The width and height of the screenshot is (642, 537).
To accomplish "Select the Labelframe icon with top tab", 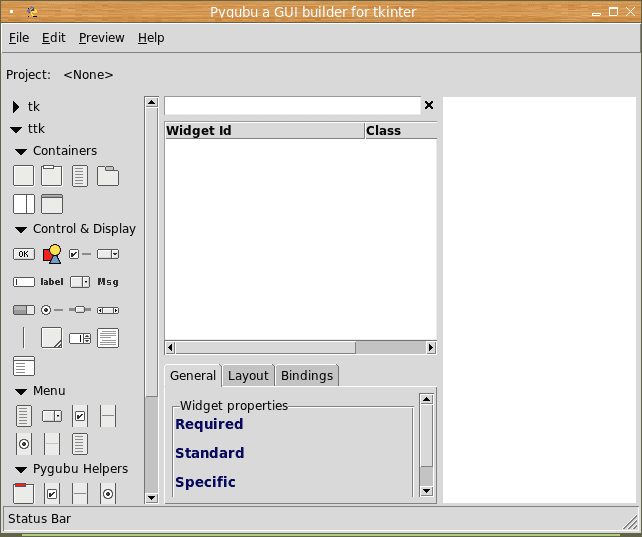I will (x=52, y=176).
